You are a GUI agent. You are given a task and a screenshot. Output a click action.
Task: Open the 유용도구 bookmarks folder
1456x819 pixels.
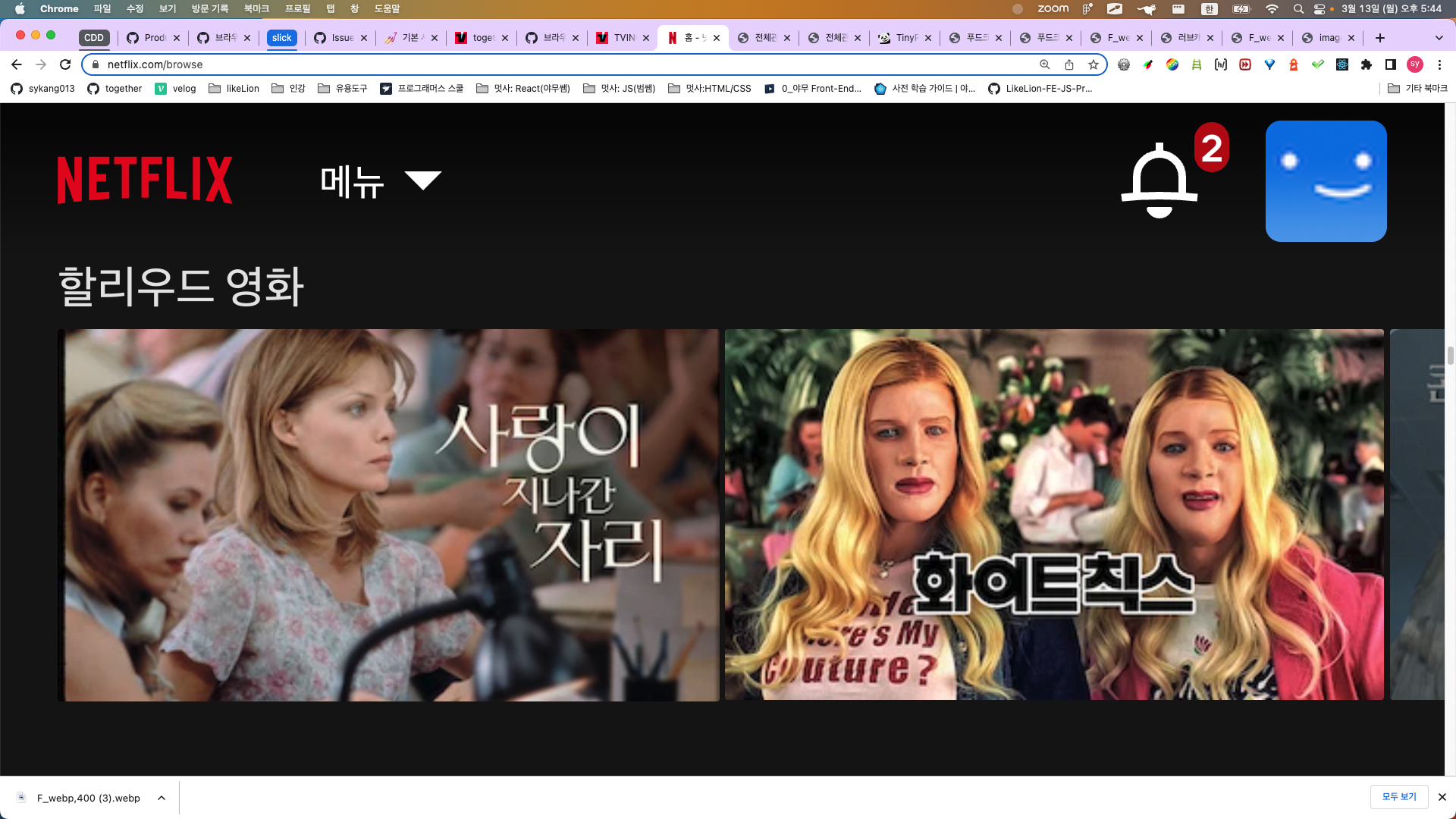click(343, 89)
